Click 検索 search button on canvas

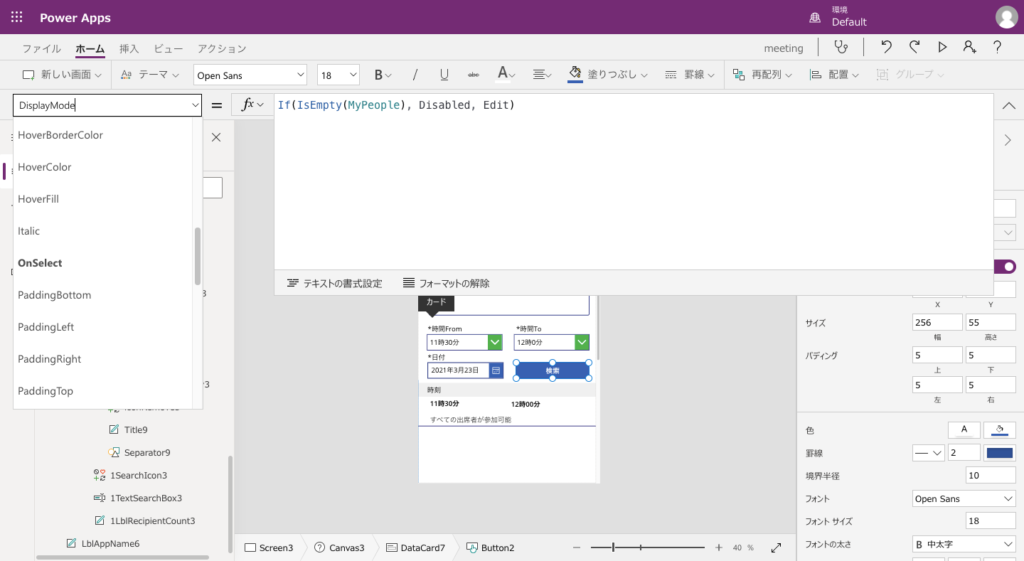pos(552,370)
